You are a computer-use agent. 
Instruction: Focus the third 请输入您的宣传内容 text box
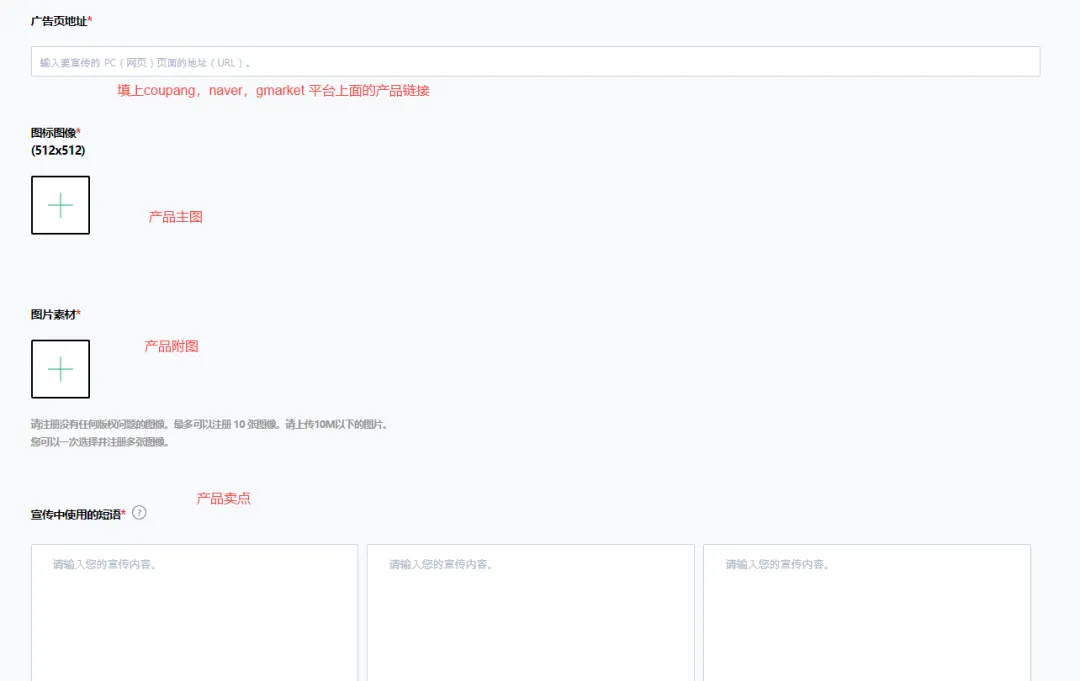(x=867, y=613)
